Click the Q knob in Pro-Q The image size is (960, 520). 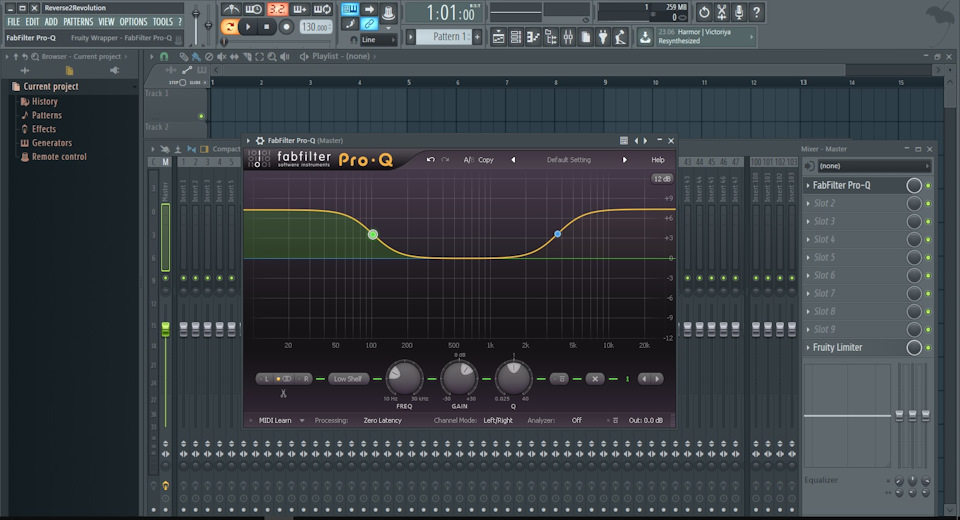pyautogui.click(x=513, y=377)
